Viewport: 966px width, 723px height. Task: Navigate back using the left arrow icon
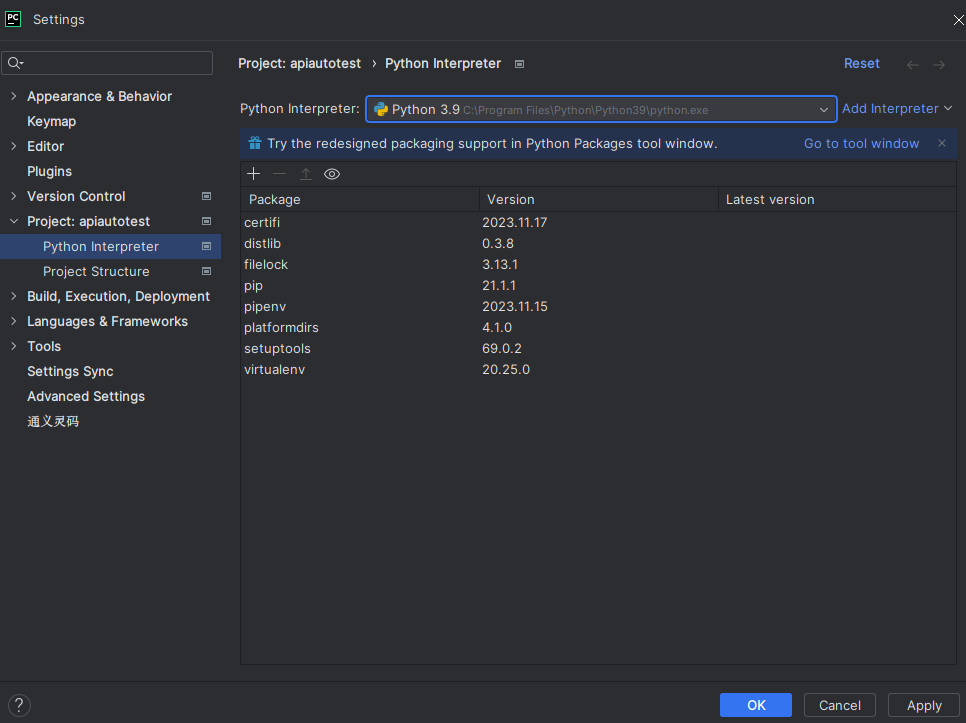912,63
